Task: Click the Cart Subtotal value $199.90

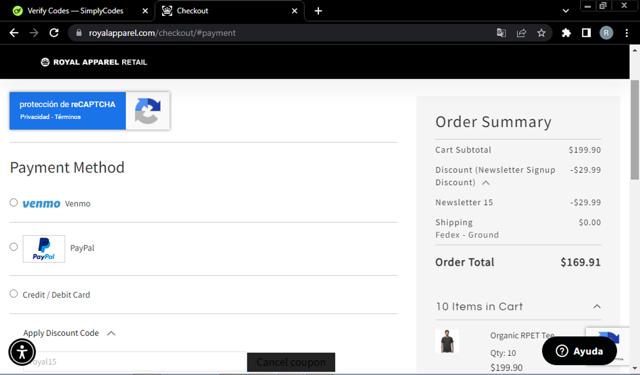Action: pyautogui.click(x=585, y=150)
